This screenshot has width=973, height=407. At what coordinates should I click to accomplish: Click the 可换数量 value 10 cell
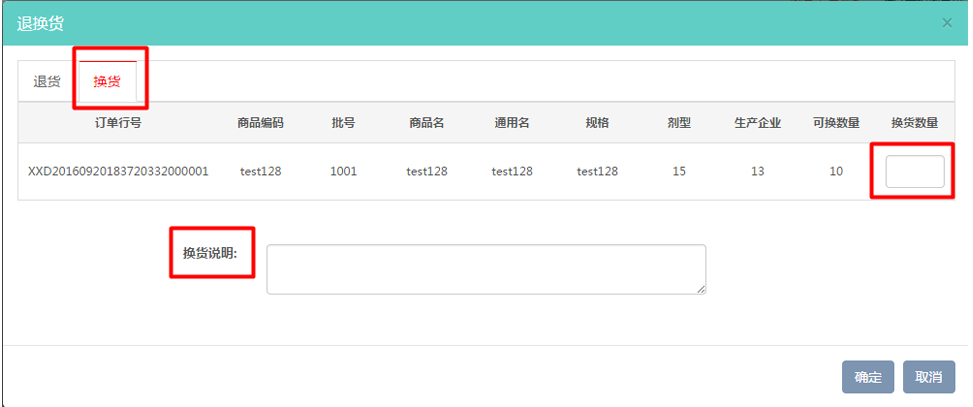pyautogui.click(x=836, y=171)
